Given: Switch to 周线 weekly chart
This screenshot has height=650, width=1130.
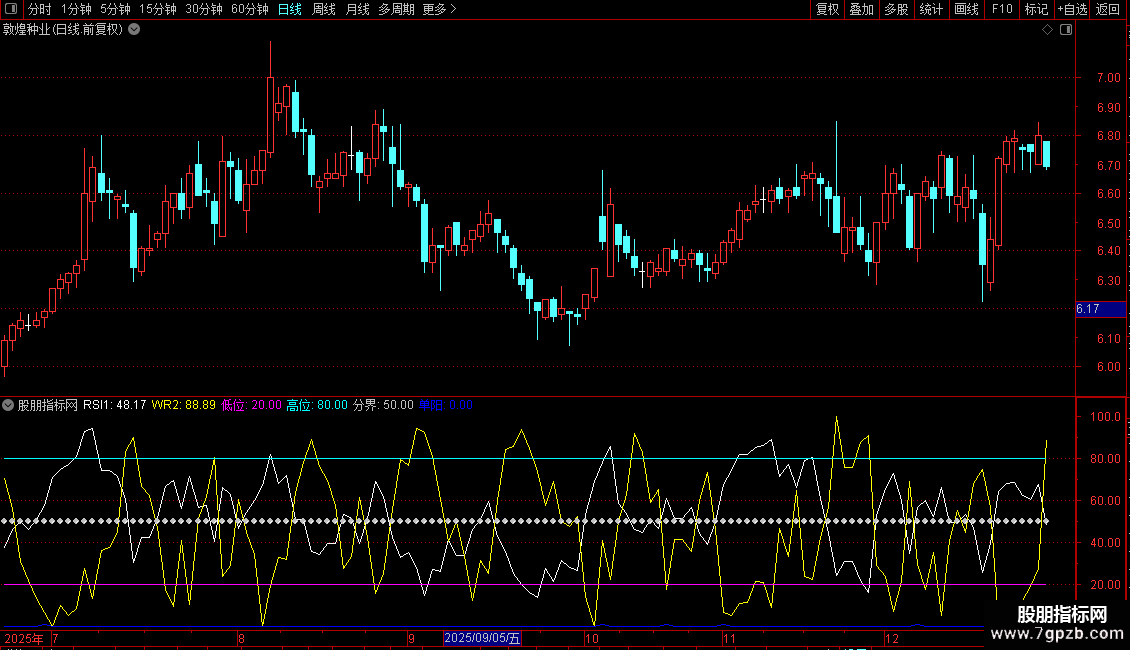Looking at the screenshot, I should pyautogui.click(x=324, y=10).
